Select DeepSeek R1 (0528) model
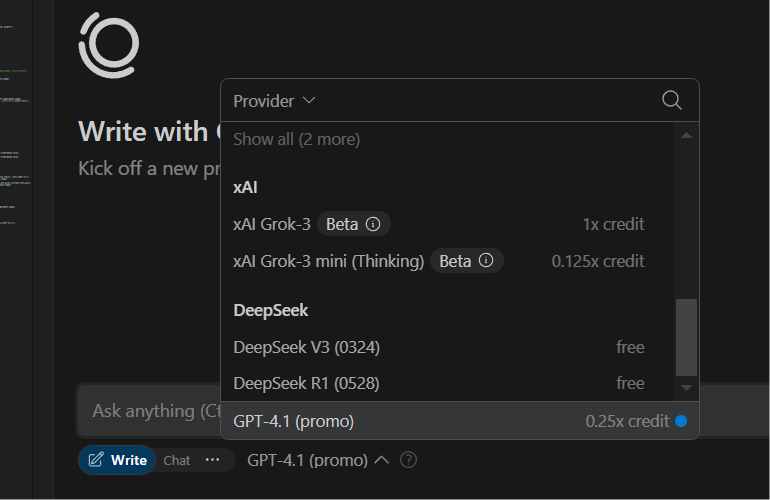The image size is (770, 500). pos(306,383)
